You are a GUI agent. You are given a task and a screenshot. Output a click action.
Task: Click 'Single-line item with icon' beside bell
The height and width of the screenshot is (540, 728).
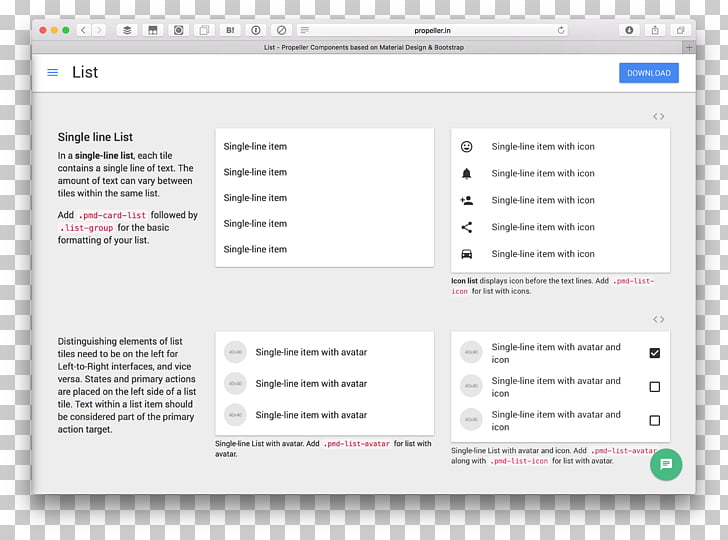[x=543, y=174]
